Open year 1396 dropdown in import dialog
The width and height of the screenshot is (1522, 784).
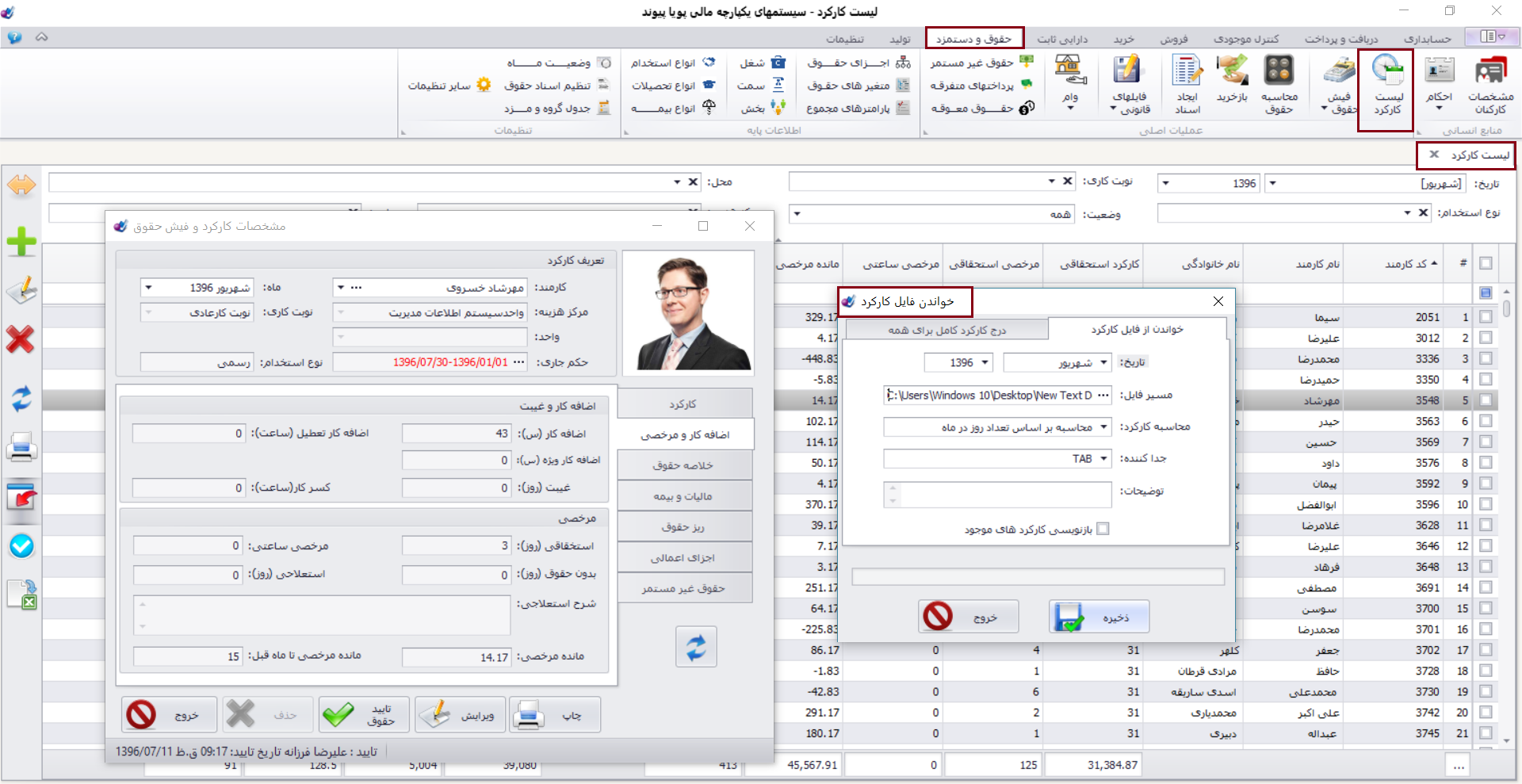[x=958, y=362]
